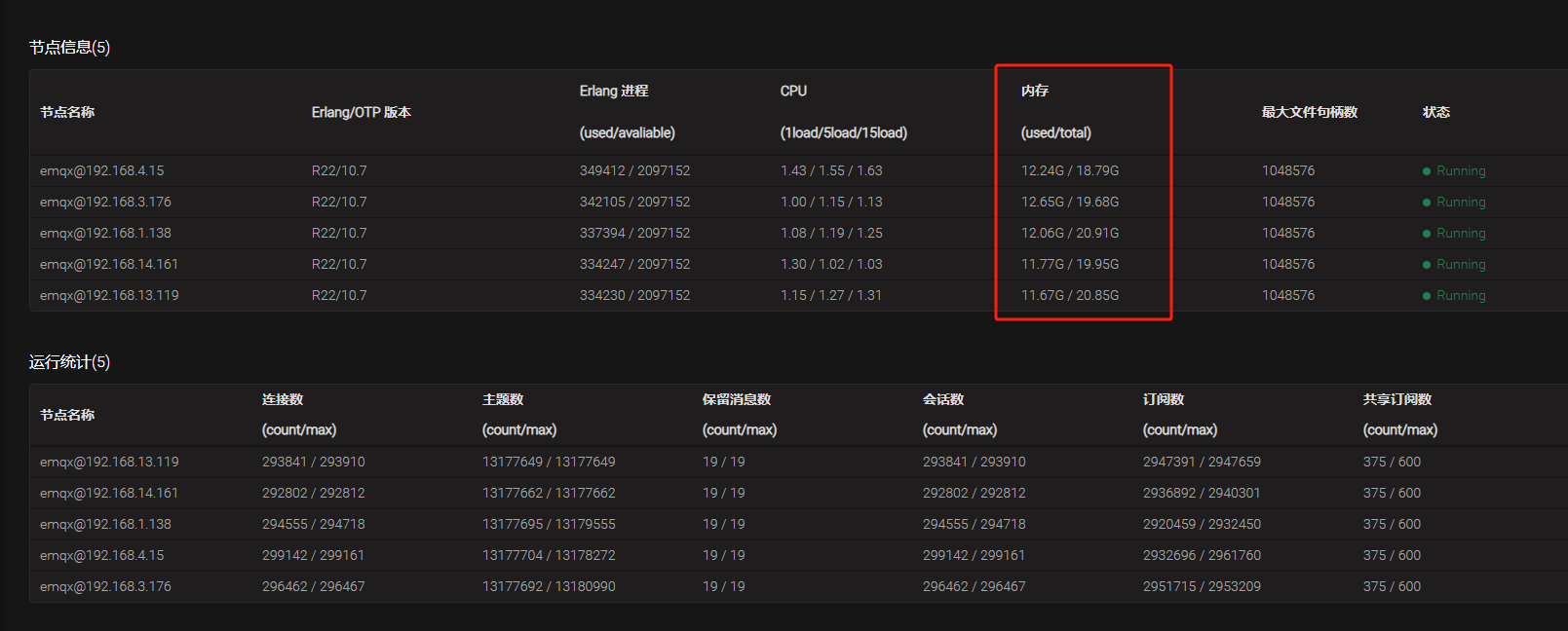This screenshot has width=1568, height=631.
Task: Select subscription count 2947391 / 2947659
Action: [x=1202, y=462]
